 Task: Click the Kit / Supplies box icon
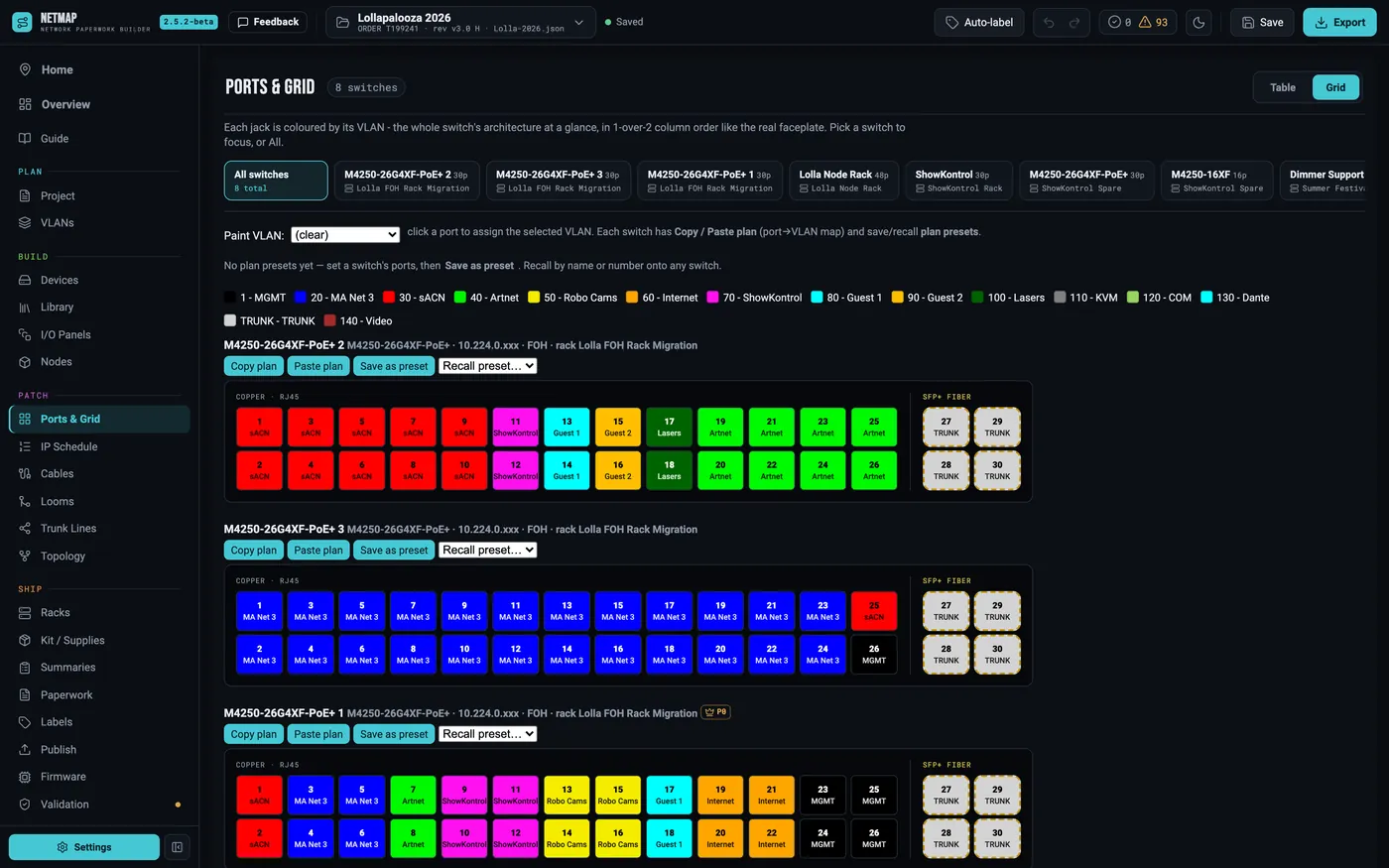[x=25, y=641]
